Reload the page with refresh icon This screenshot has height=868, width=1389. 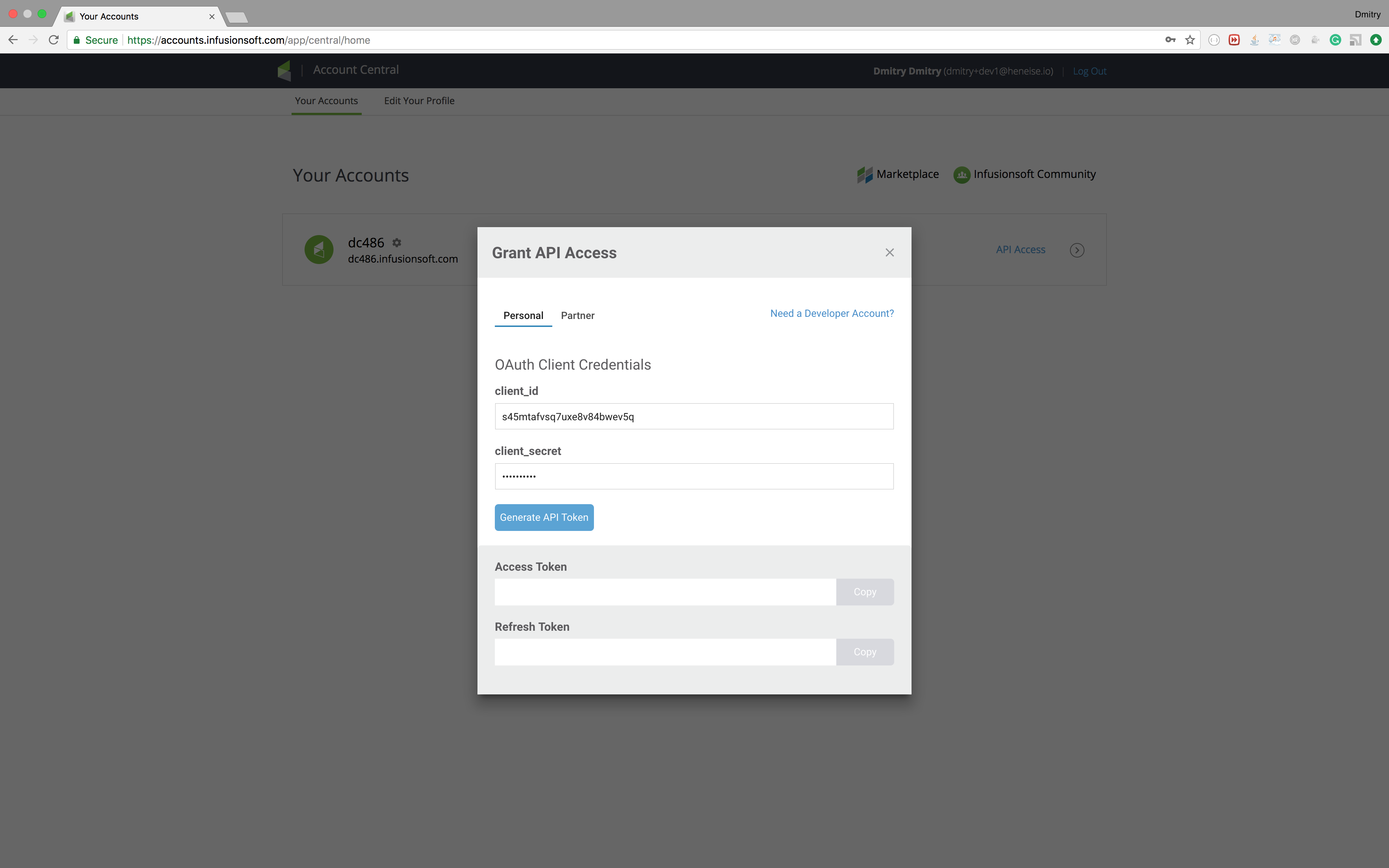[x=54, y=40]
